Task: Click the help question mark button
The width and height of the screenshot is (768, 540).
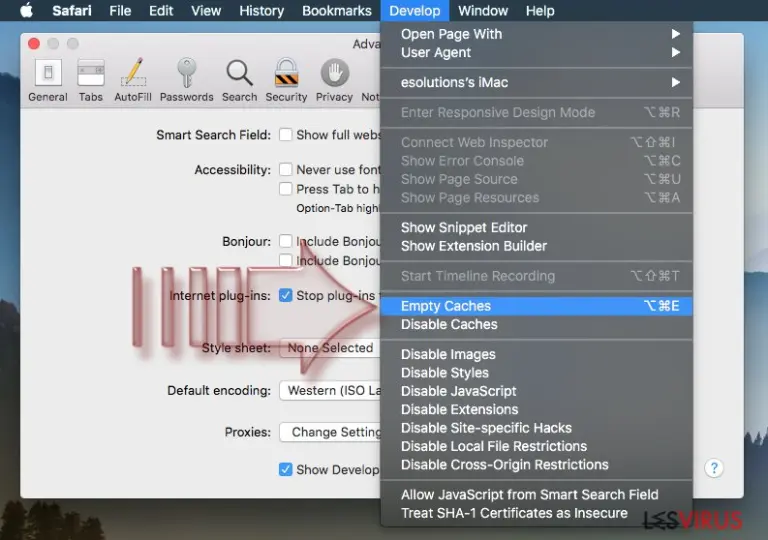Action: pos(714,468)
